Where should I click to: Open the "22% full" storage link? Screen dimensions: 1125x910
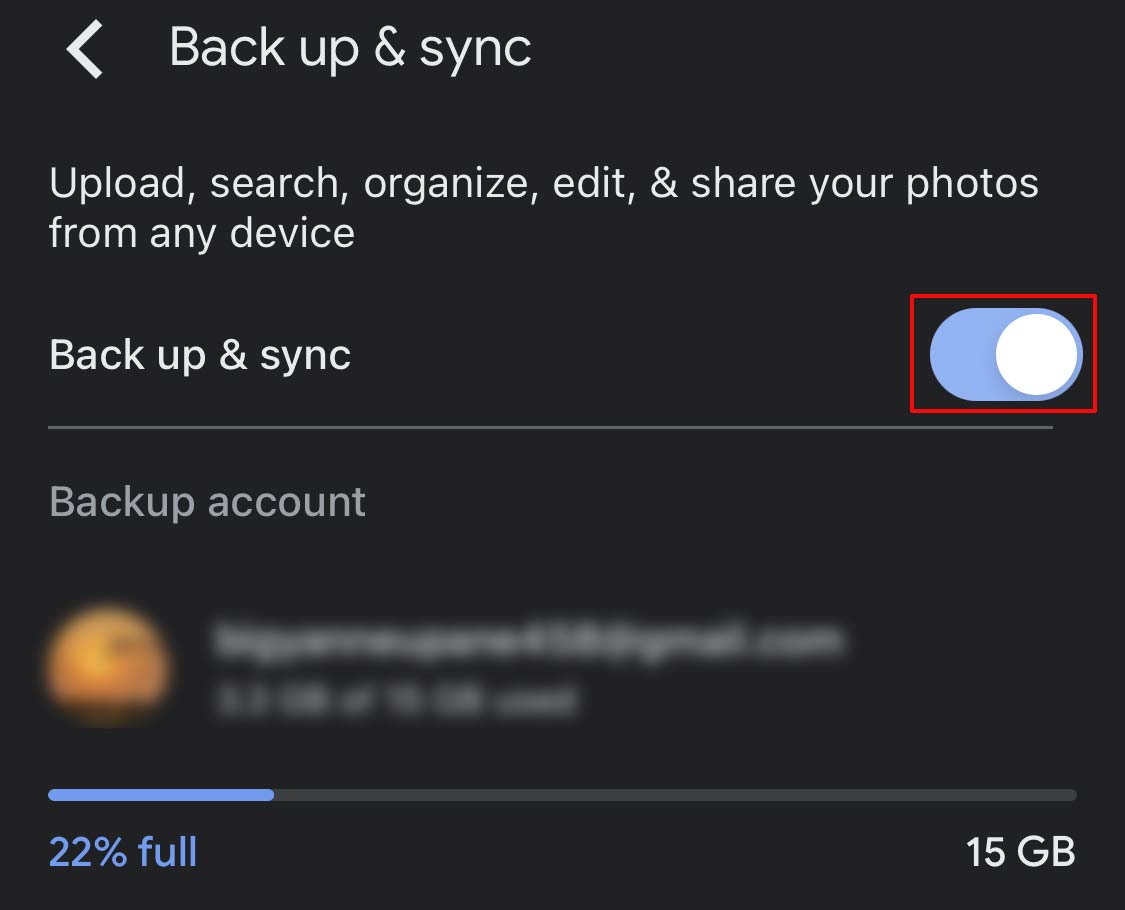pyautogui.click(x=123, y=852)
